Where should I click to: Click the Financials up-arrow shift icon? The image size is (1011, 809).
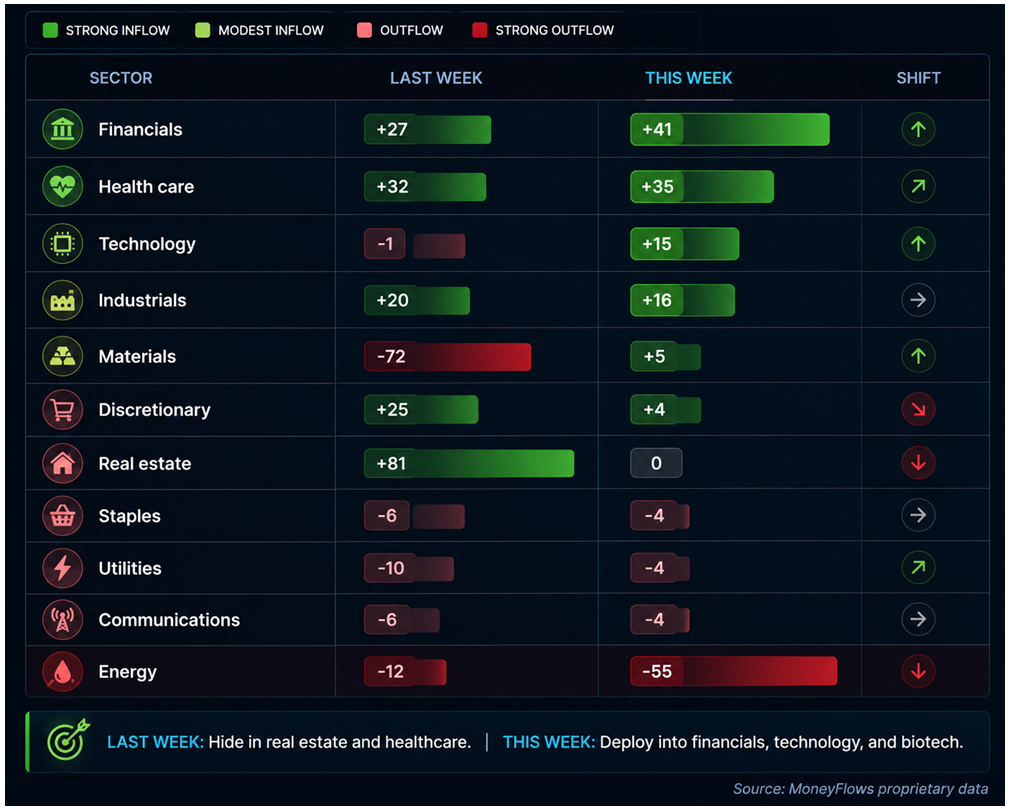(x=918, y=130)
